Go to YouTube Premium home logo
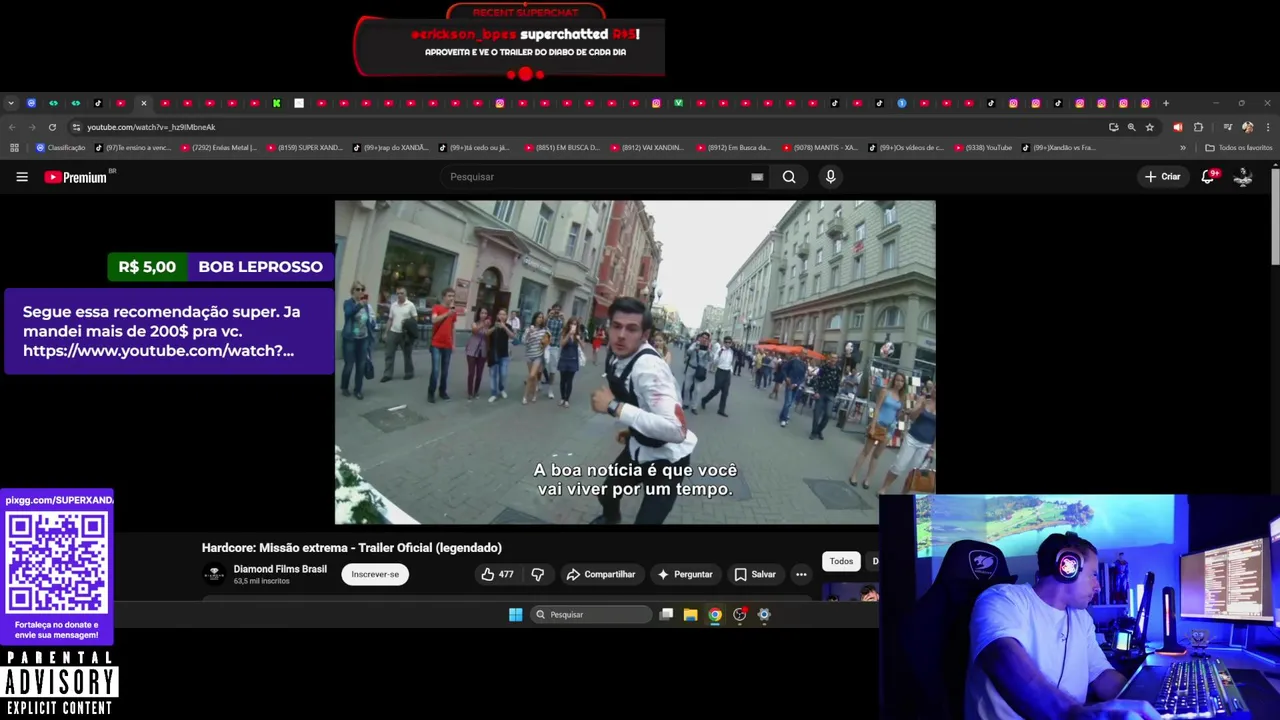This screenshot has width=1280, height=720. pos(76,177)
